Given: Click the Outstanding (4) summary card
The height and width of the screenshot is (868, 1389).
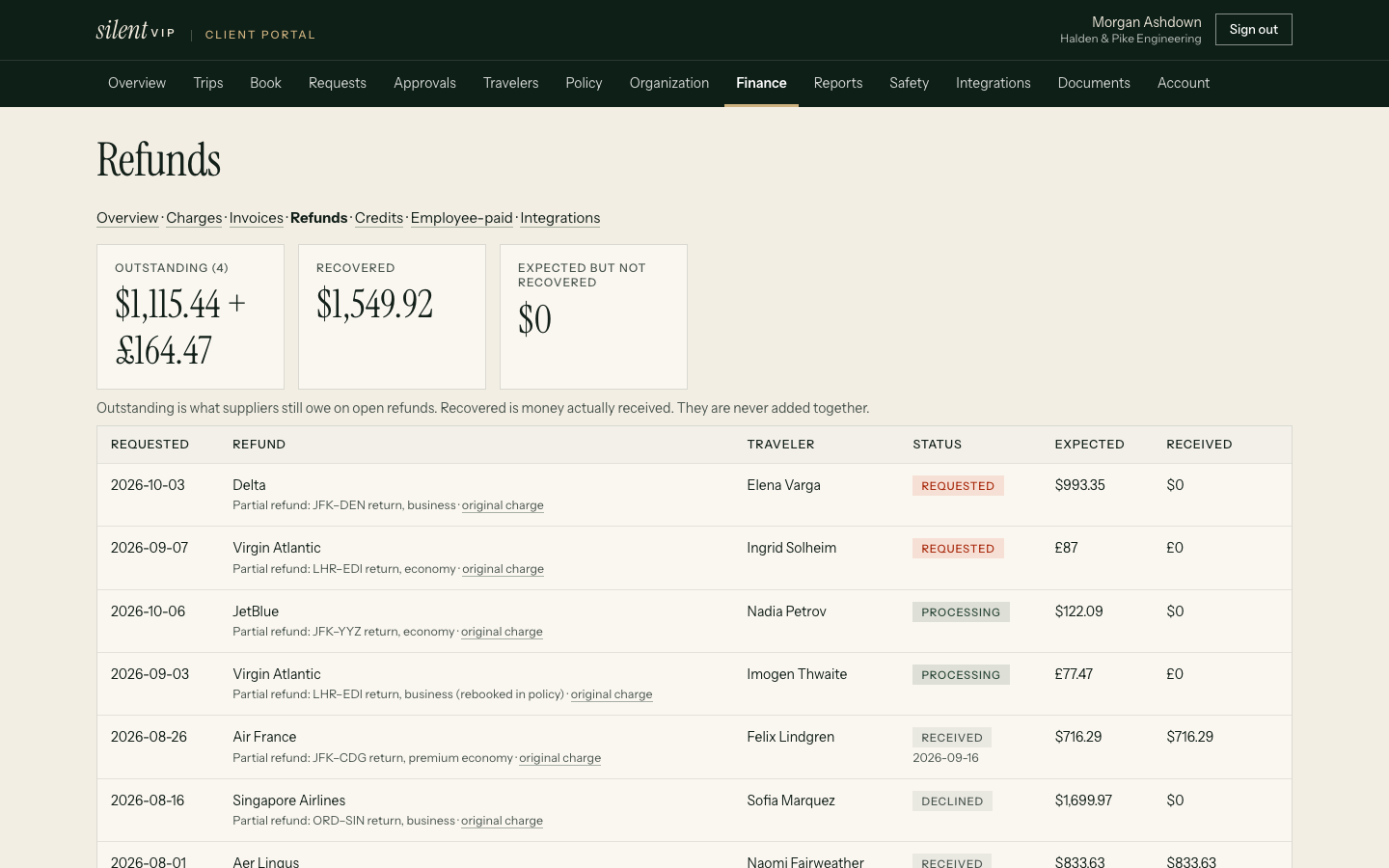Looking at the screenshot, I should [x=190, y=316].
